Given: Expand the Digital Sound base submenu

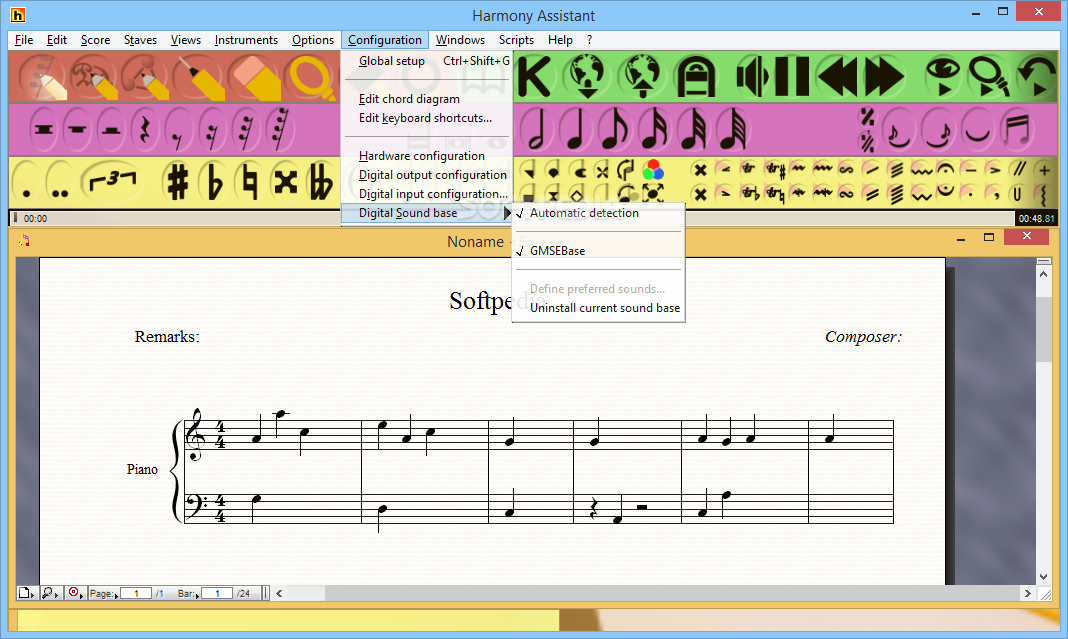Looking at the screenshot, I should point(427,213).
